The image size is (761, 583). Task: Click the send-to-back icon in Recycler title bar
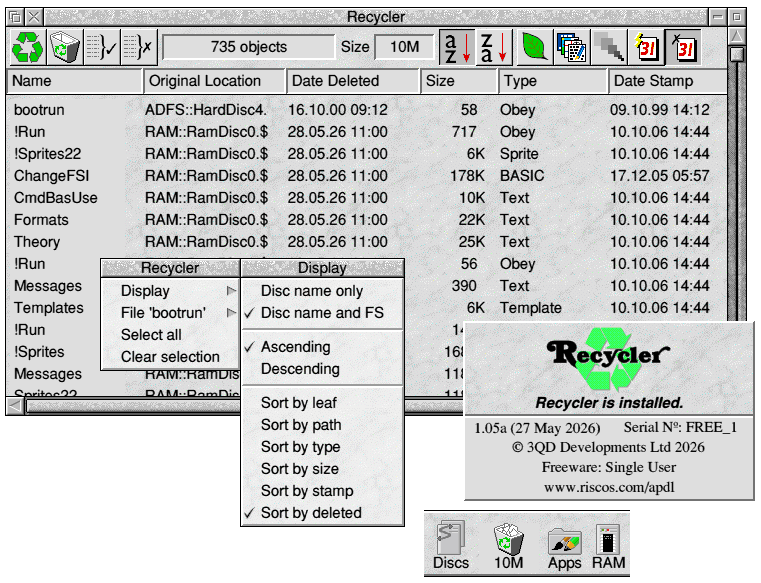coord(16,17)
